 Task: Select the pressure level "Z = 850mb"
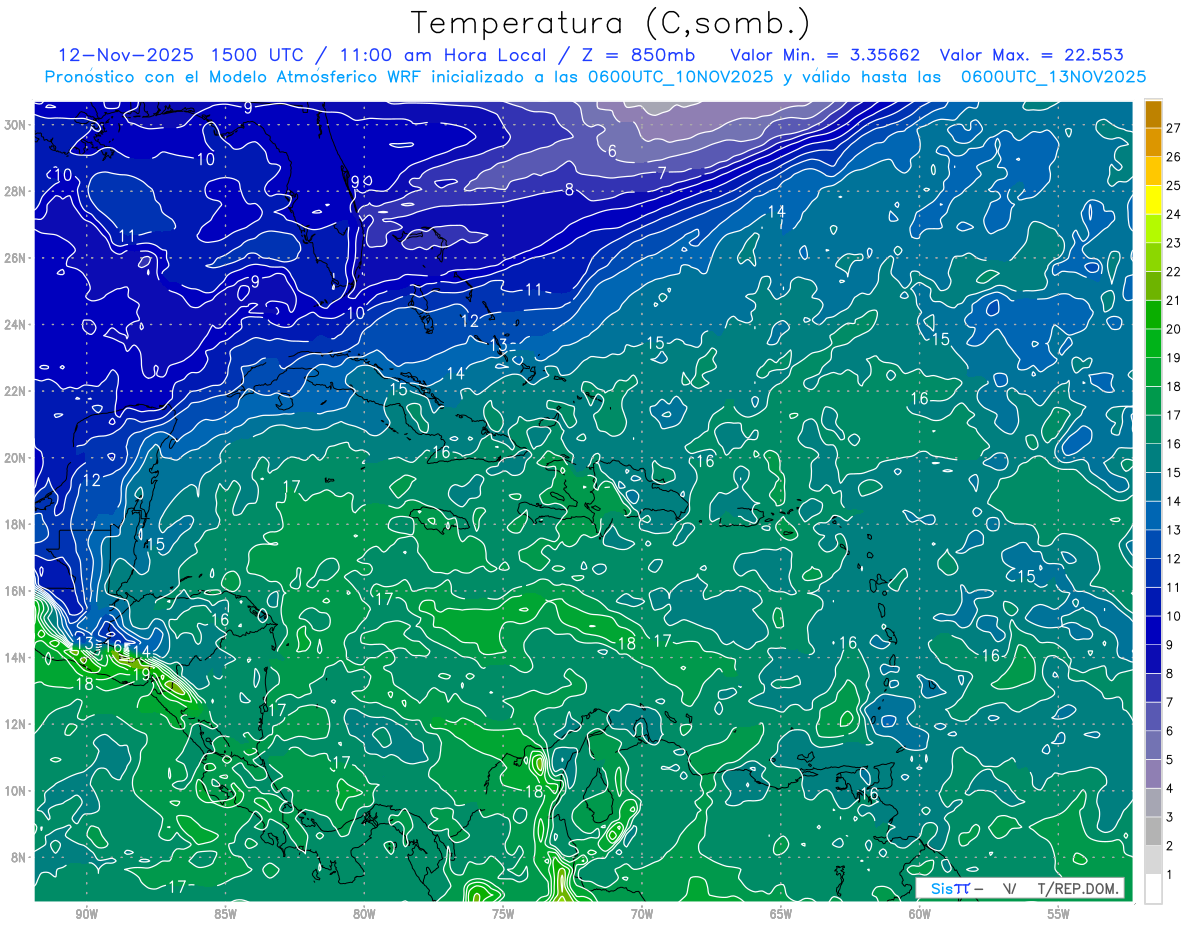pos(640,55)
